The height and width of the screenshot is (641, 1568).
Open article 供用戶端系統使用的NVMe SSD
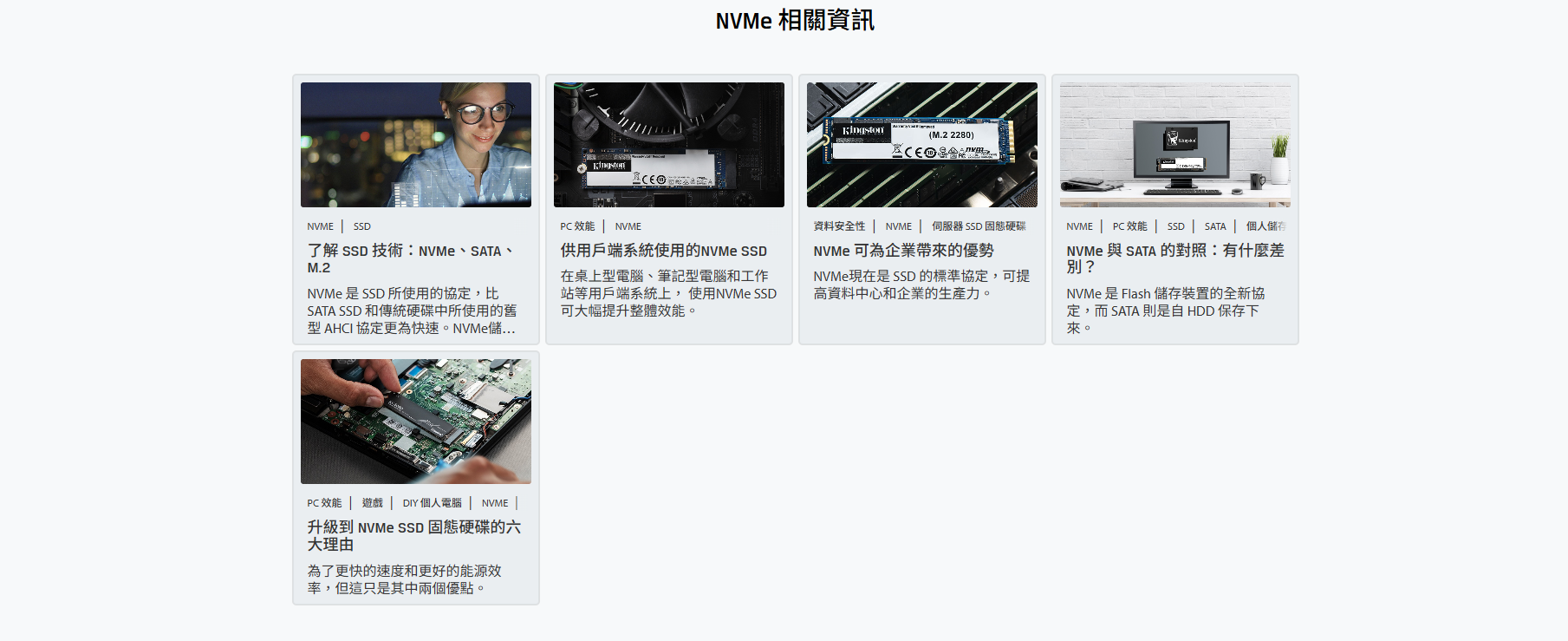(x=663, y=251)
